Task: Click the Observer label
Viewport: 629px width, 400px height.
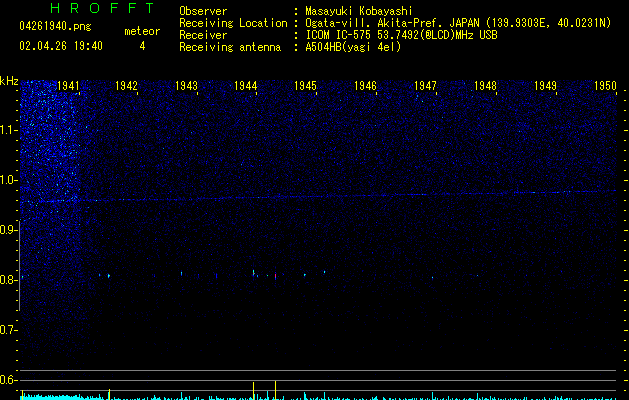Action: pos(203,11)
